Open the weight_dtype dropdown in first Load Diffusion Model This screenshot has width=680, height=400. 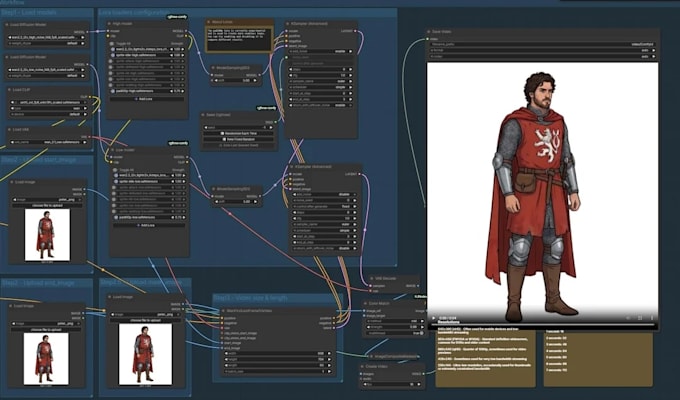click(46, 43)
